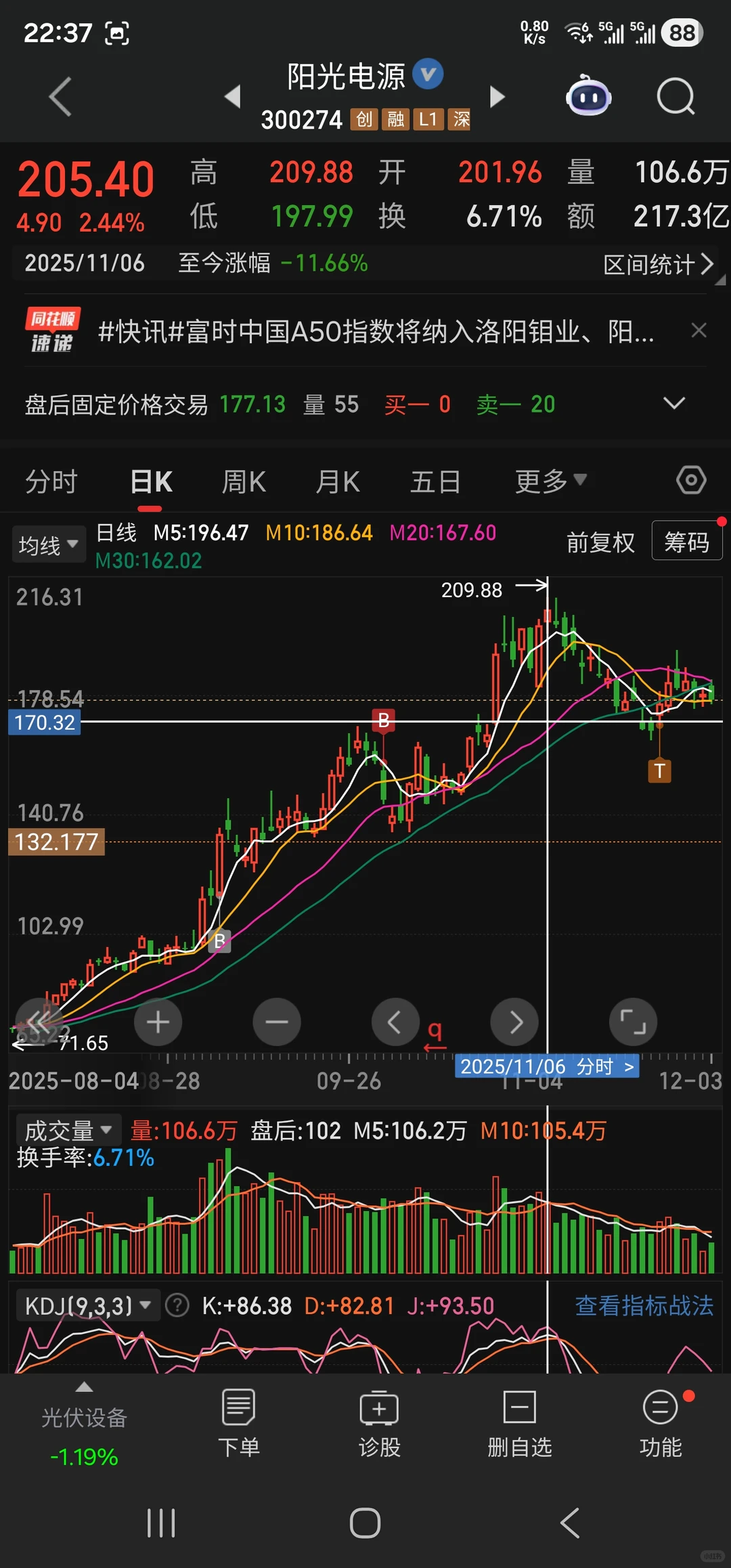Open the 更多 more periods dropdown

550,481
